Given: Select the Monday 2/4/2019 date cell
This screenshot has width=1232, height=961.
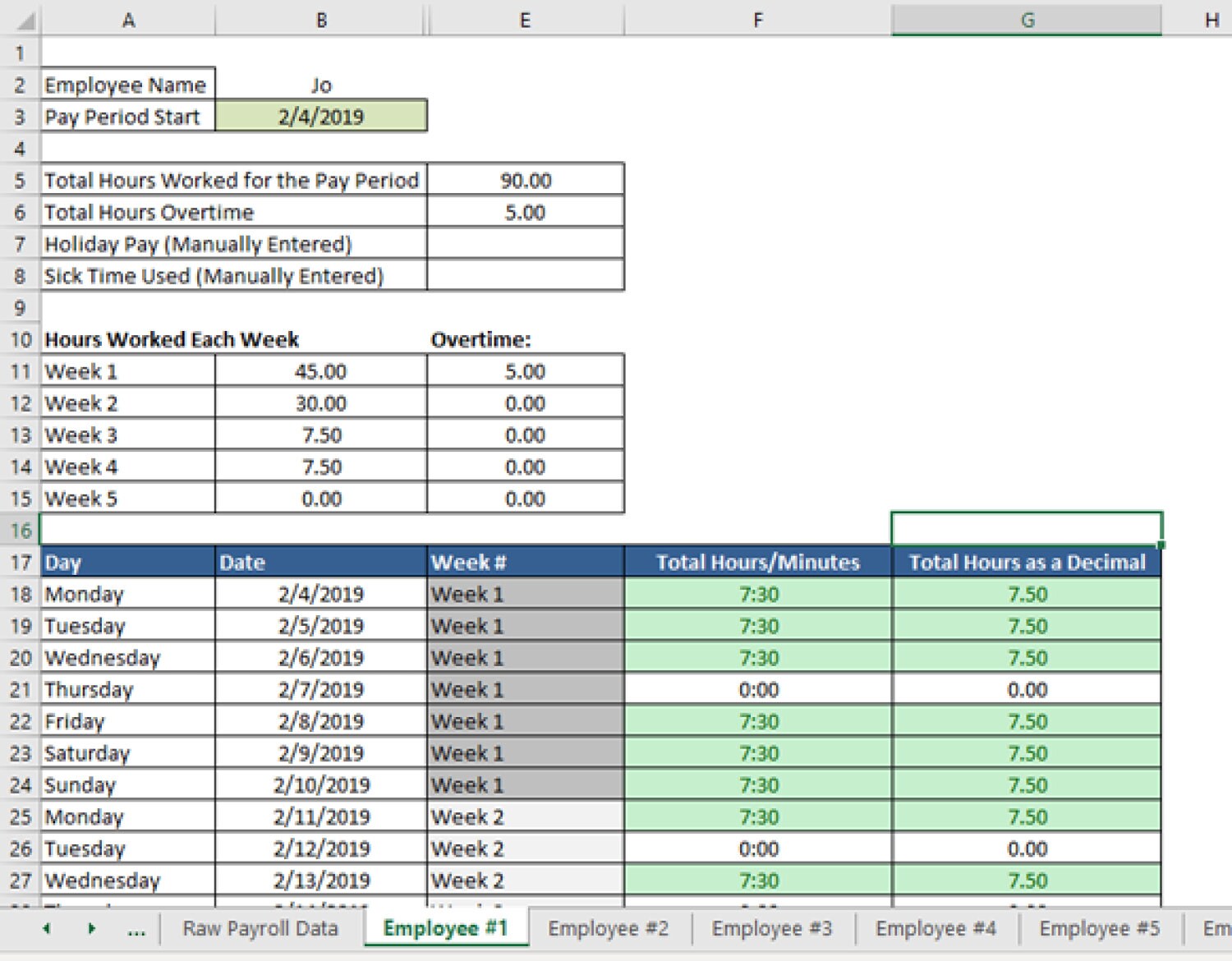Looking at the screenshot, I should (x=321, y=593).
